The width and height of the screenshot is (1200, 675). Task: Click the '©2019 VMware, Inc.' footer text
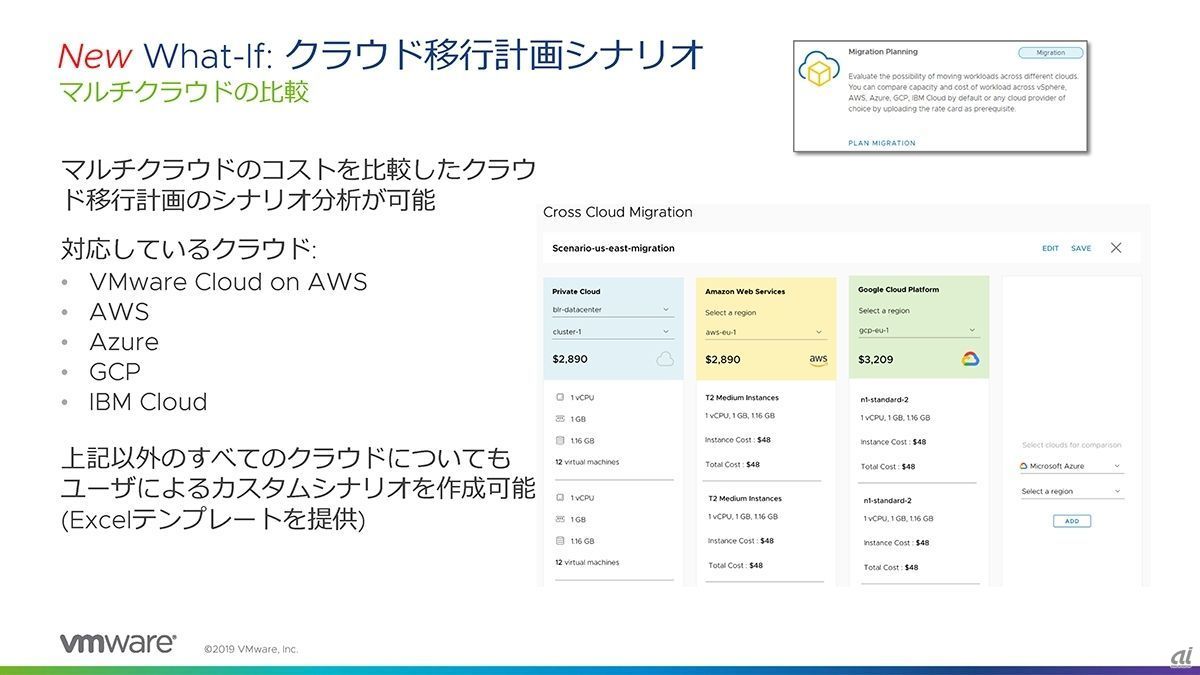click(x=250, y=649)
